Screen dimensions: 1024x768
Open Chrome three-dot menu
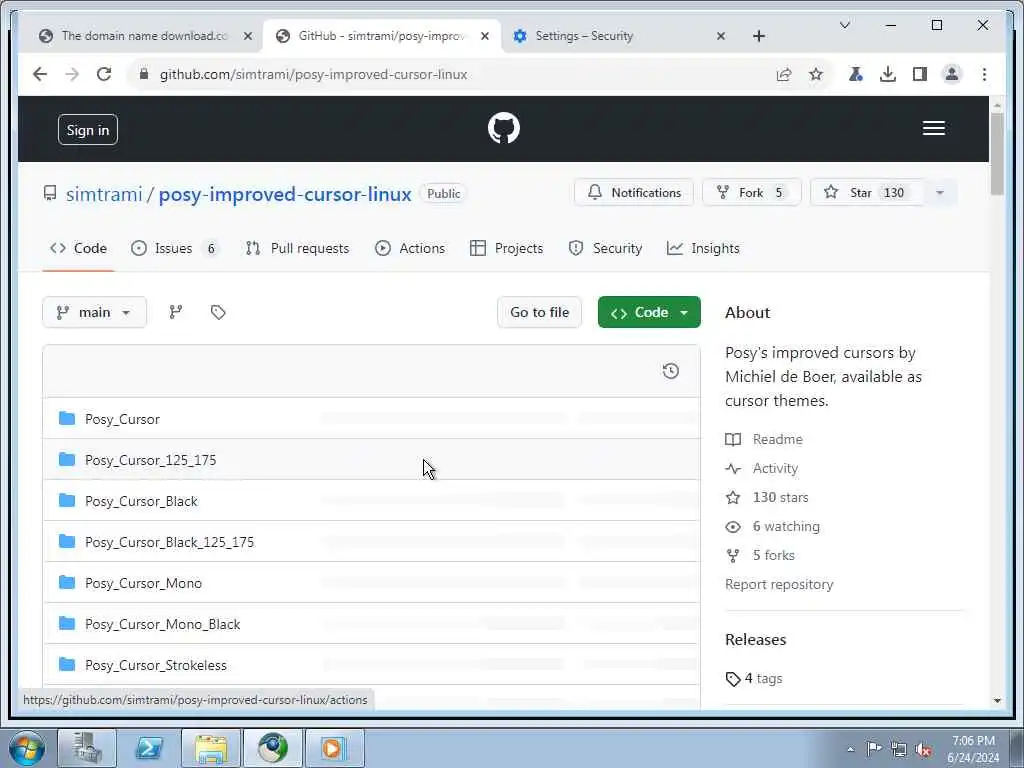pyautogui.click(x=984, y=74)
